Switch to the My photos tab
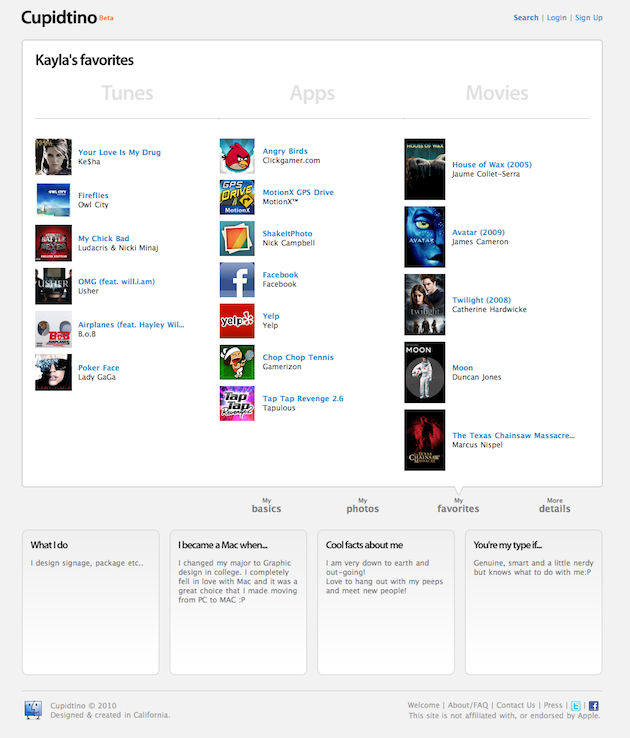Screen dimensions: 630x738 (363, 505)
